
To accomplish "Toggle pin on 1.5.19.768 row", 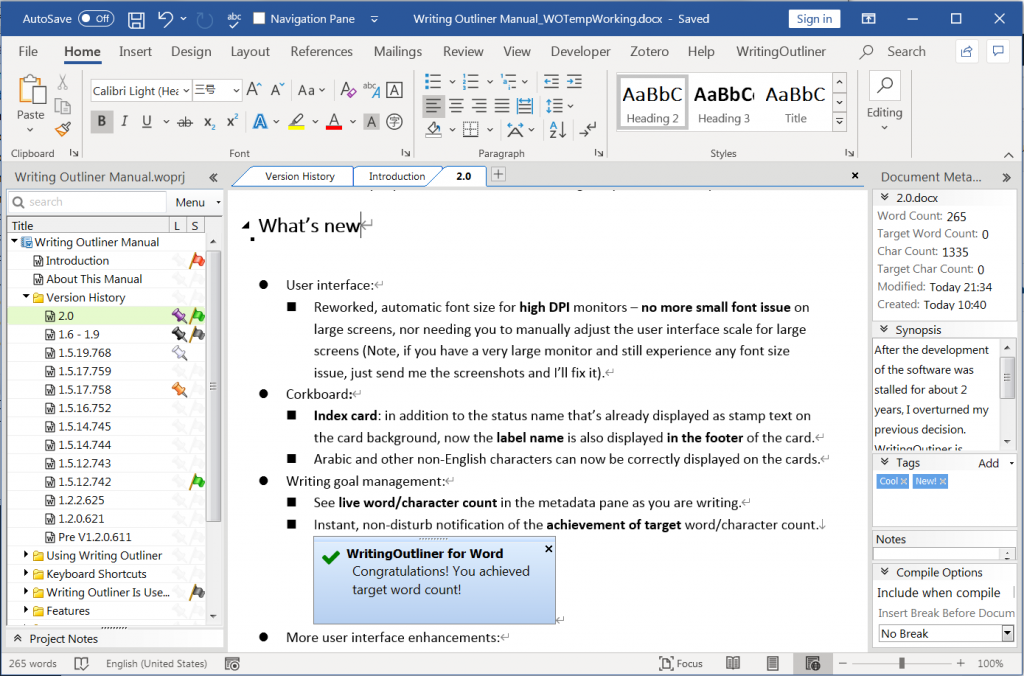I will tap(179, 353).
